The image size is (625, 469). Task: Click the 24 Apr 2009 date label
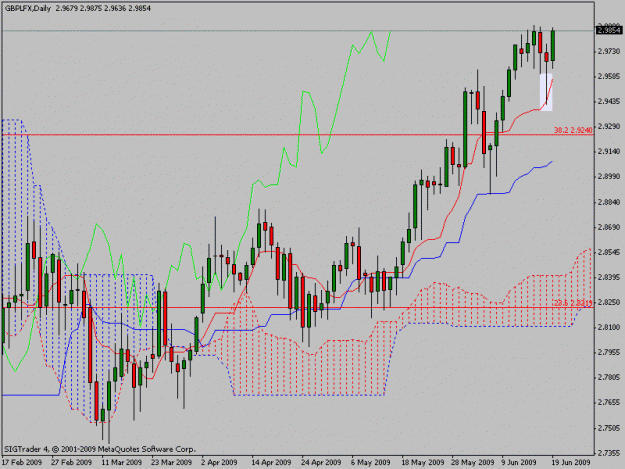point(321,463)
